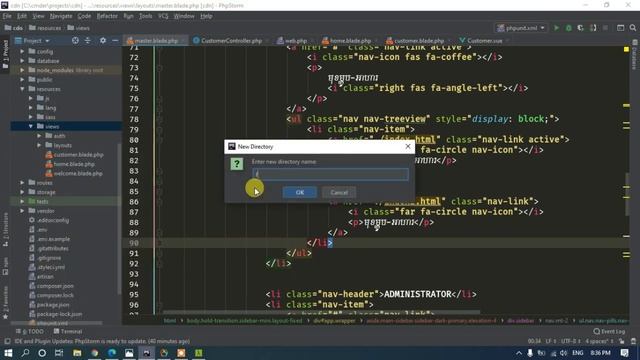640x360 pixels.
Task: Open Project panel settings gear
Action: click(103, 40)
